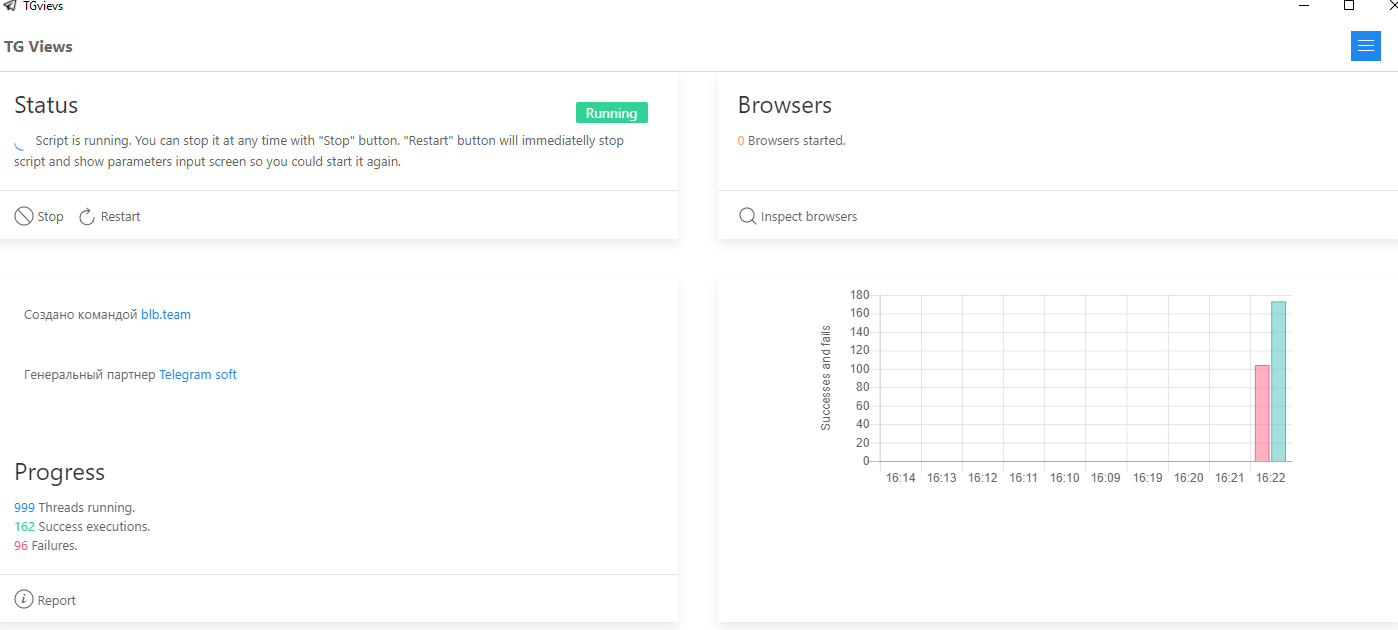1398x630 pixels.
Task: Follow the Telegram soft partner link
Action: (198, 374)
